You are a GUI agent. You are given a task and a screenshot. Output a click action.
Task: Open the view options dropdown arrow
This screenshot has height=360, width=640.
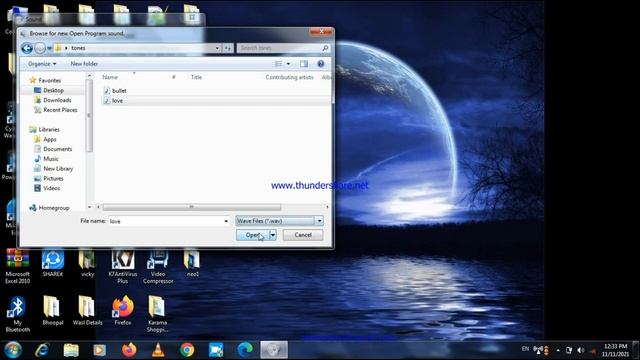click(288, 64)
